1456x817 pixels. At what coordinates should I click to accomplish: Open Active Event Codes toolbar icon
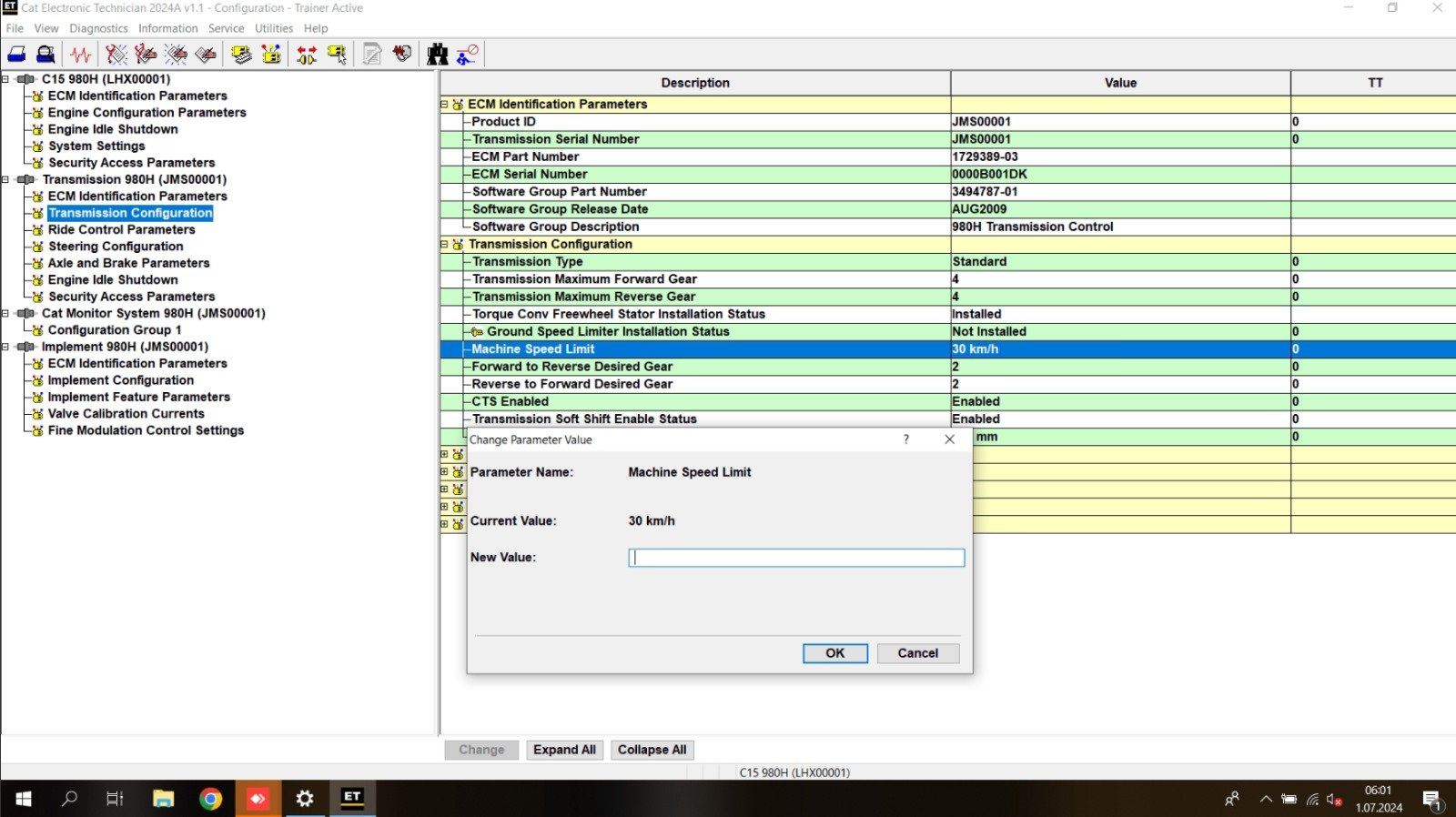click(176, 55)
